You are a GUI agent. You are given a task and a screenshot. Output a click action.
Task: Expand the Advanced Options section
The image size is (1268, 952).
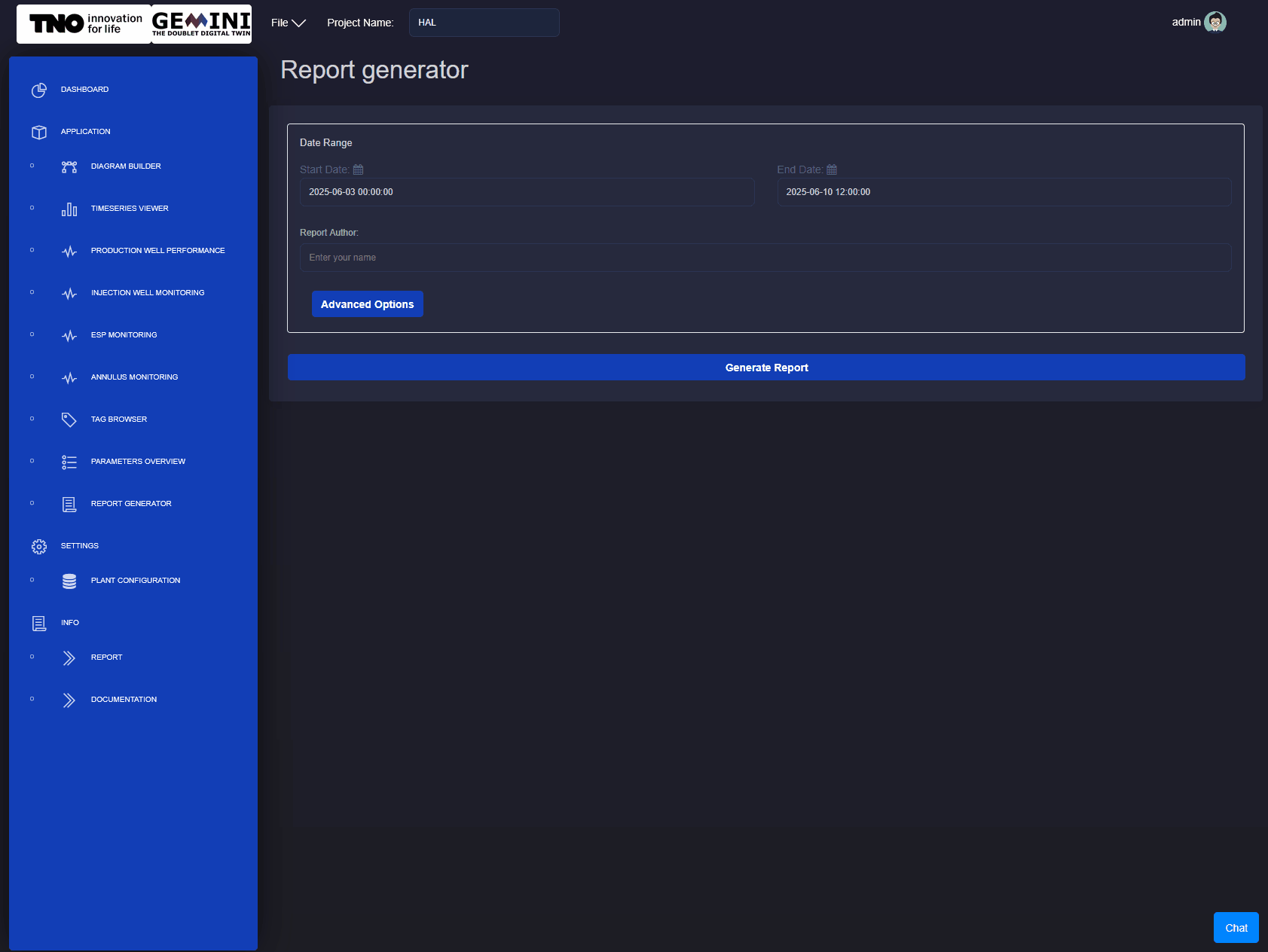point(367,304)
